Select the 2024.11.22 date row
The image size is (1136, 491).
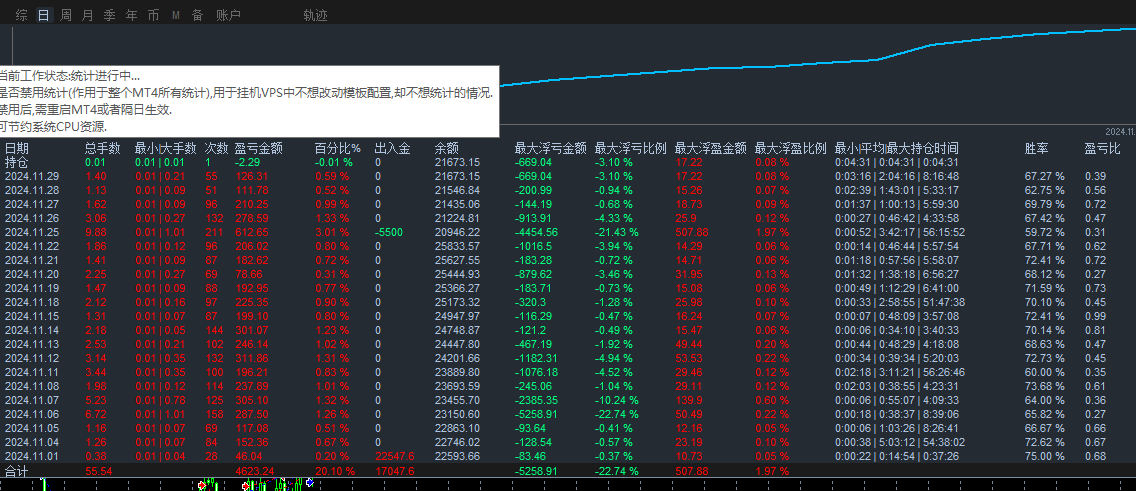(x=33, y=246)
